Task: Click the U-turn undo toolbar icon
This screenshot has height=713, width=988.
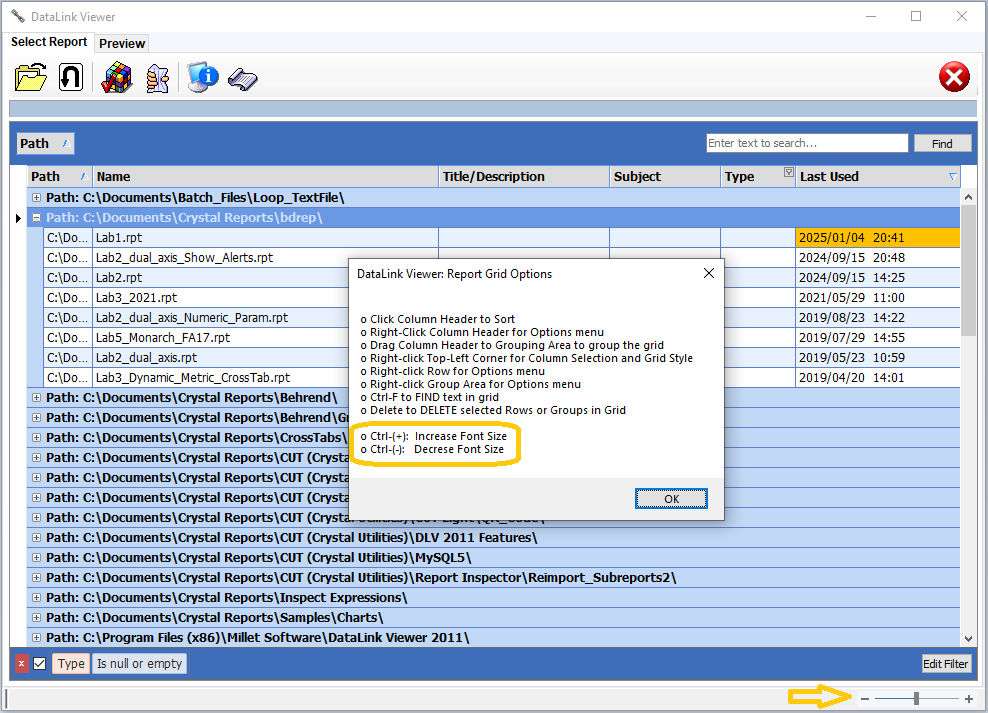Action: tap(71, 77)
